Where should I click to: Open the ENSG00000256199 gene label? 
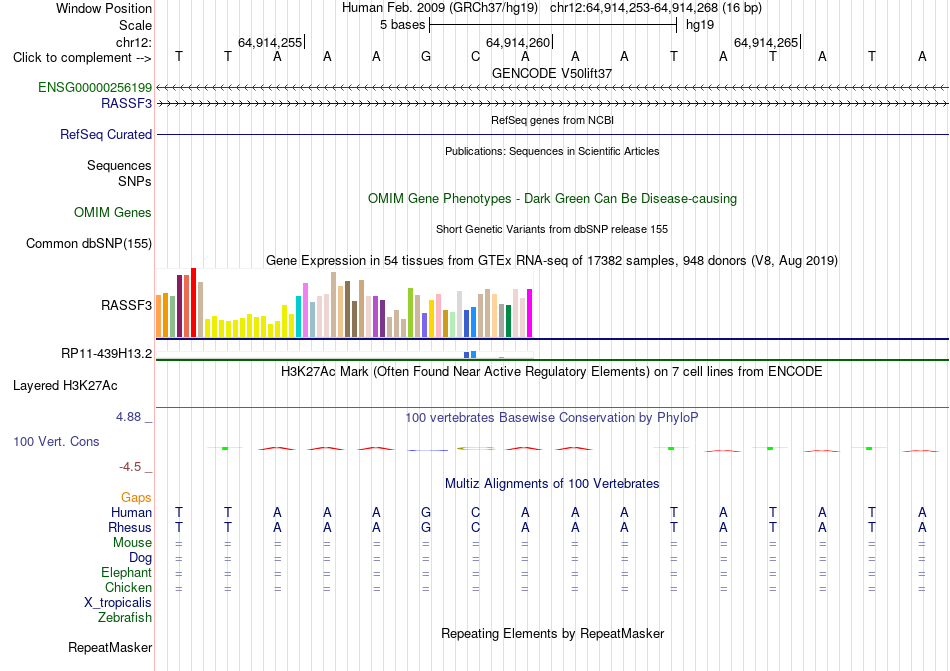95,87
